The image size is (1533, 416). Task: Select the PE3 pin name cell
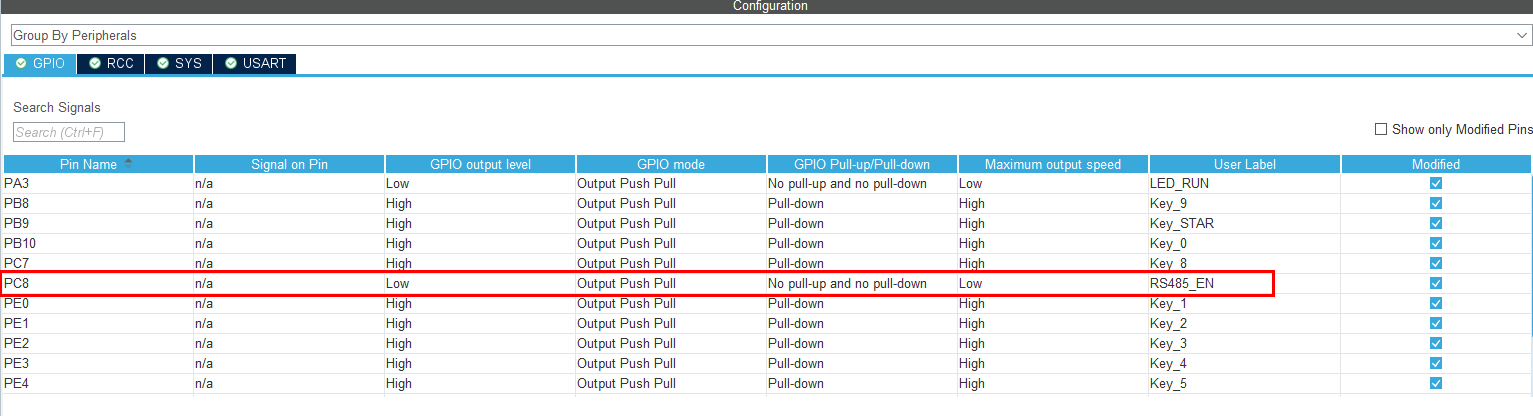point(98,364)
